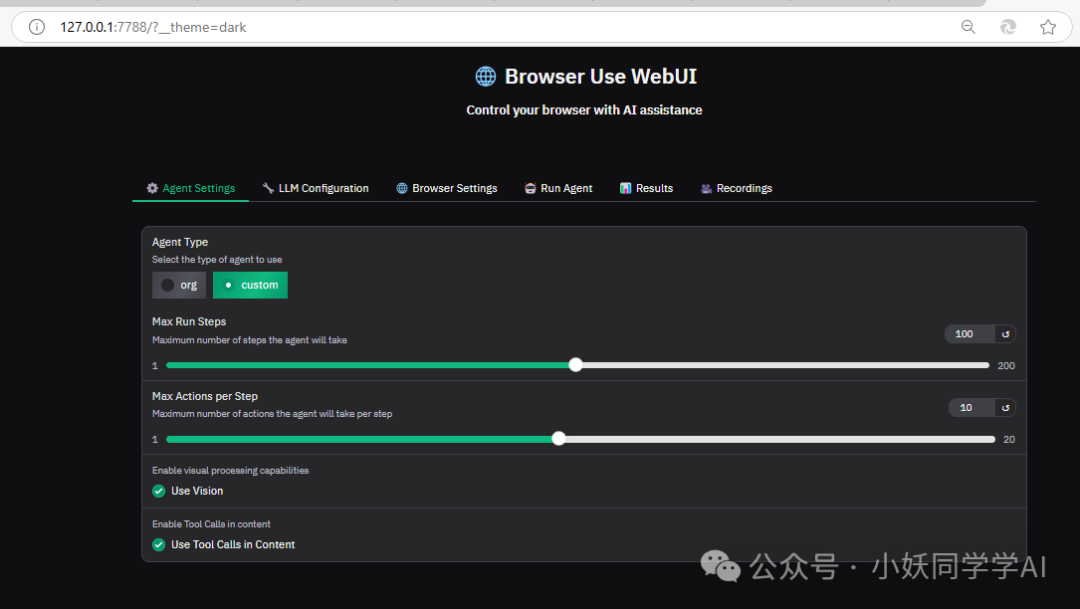Click 'Enable Tool Calls in content' text
1080x609 pixels.
pyautogui.click(x=211, y=524)
